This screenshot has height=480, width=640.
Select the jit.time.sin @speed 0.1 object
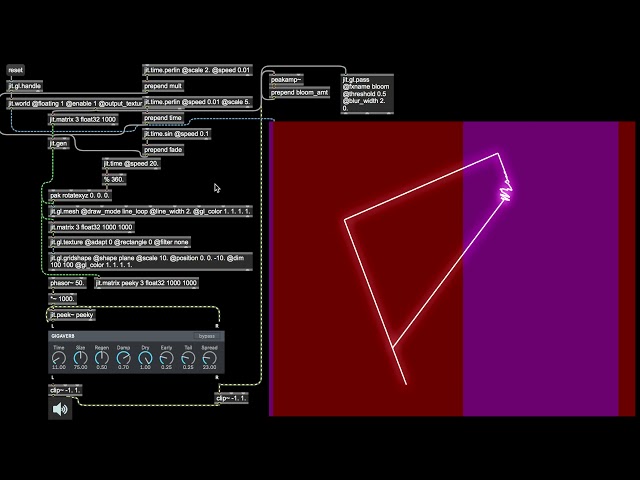pyautogui.click(x=176, y=134)
